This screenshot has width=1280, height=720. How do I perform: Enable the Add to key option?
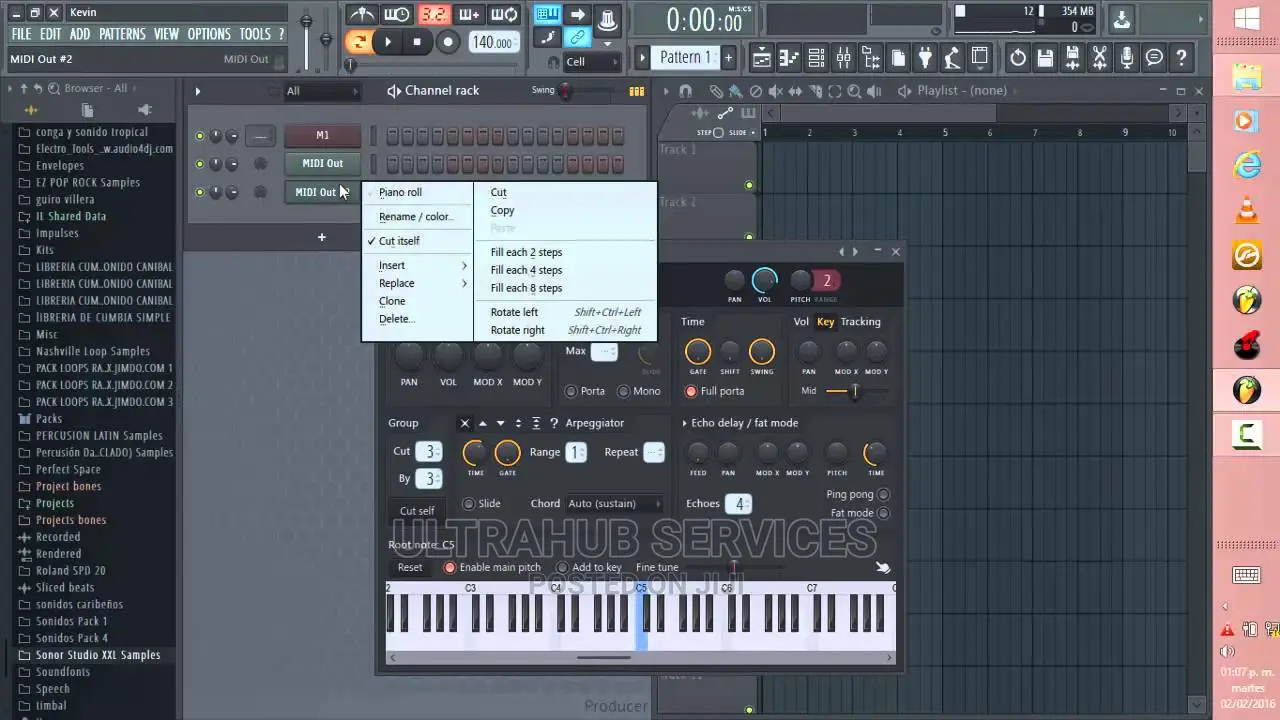562,568
